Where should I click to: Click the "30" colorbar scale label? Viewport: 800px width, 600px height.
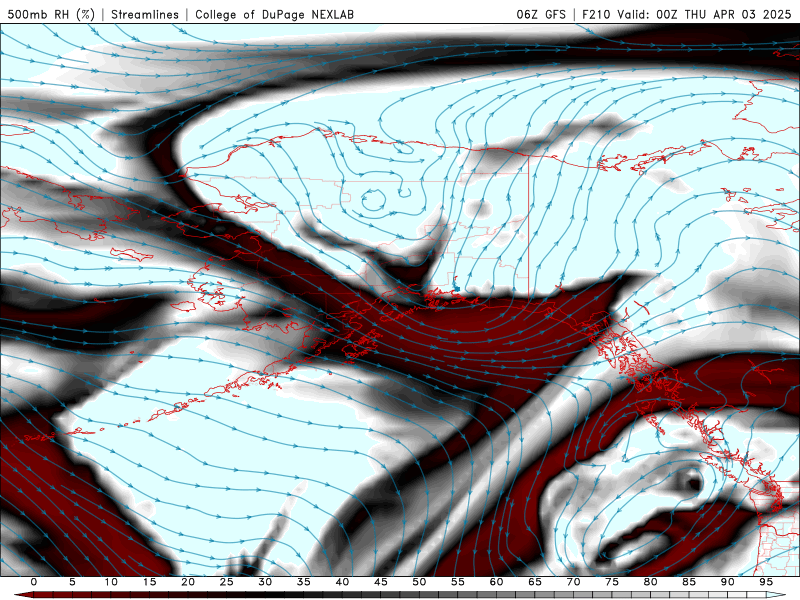coord(265,582)
